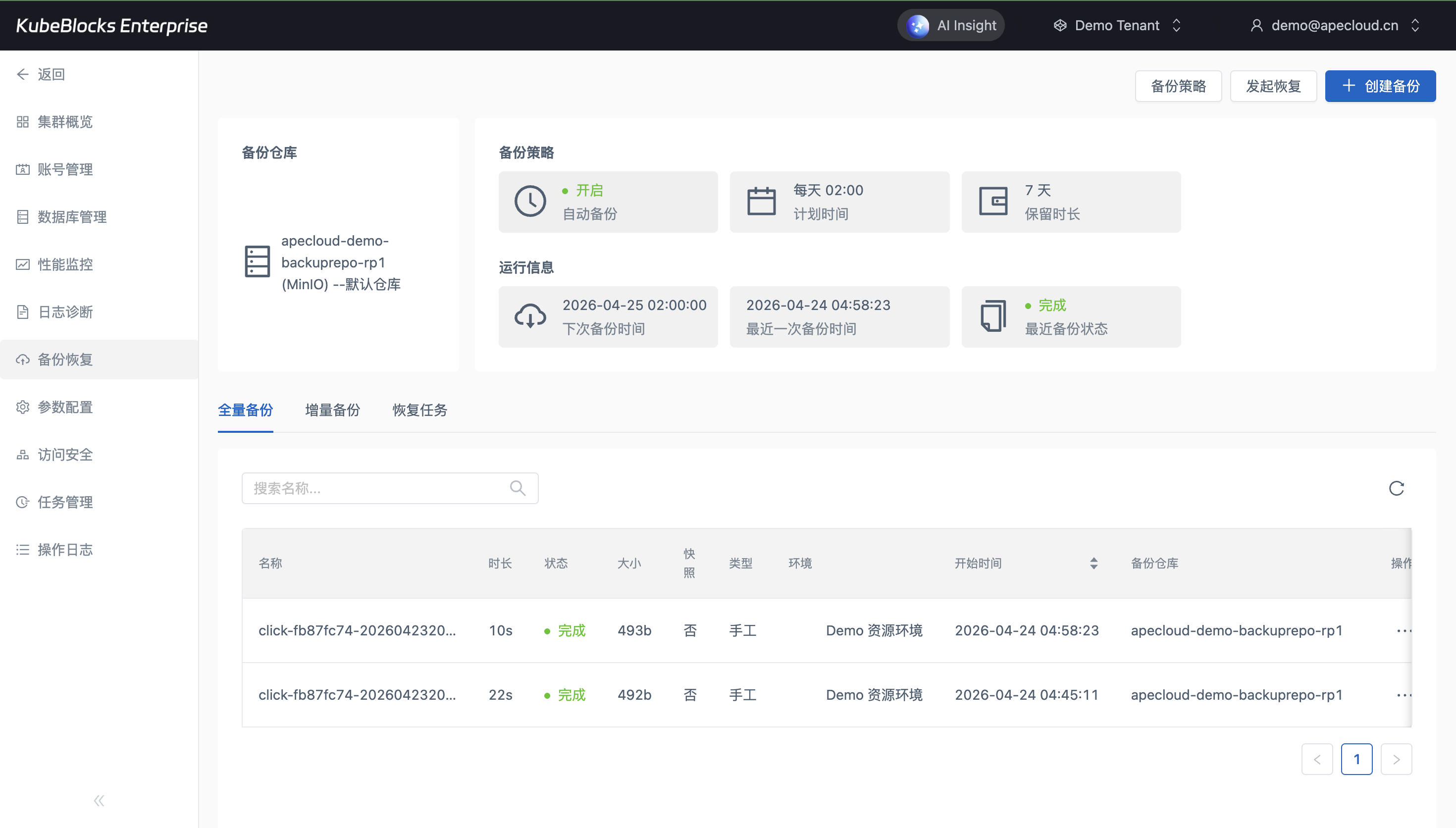The width and height of the screenshot is (1456, 828).
Task: Click the 备份策略 button
Action: (1178, 87)
